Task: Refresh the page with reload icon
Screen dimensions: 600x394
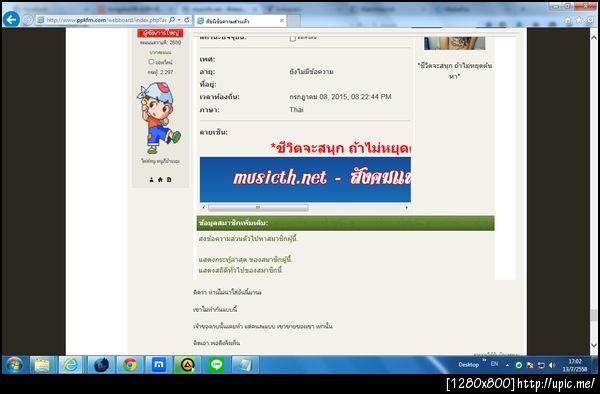Action: click(x=187, y=20)
